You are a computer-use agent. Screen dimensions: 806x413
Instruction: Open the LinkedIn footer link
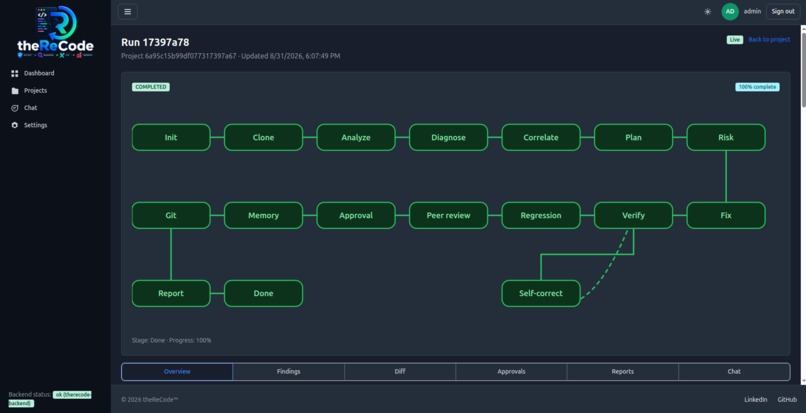[756, 400]
